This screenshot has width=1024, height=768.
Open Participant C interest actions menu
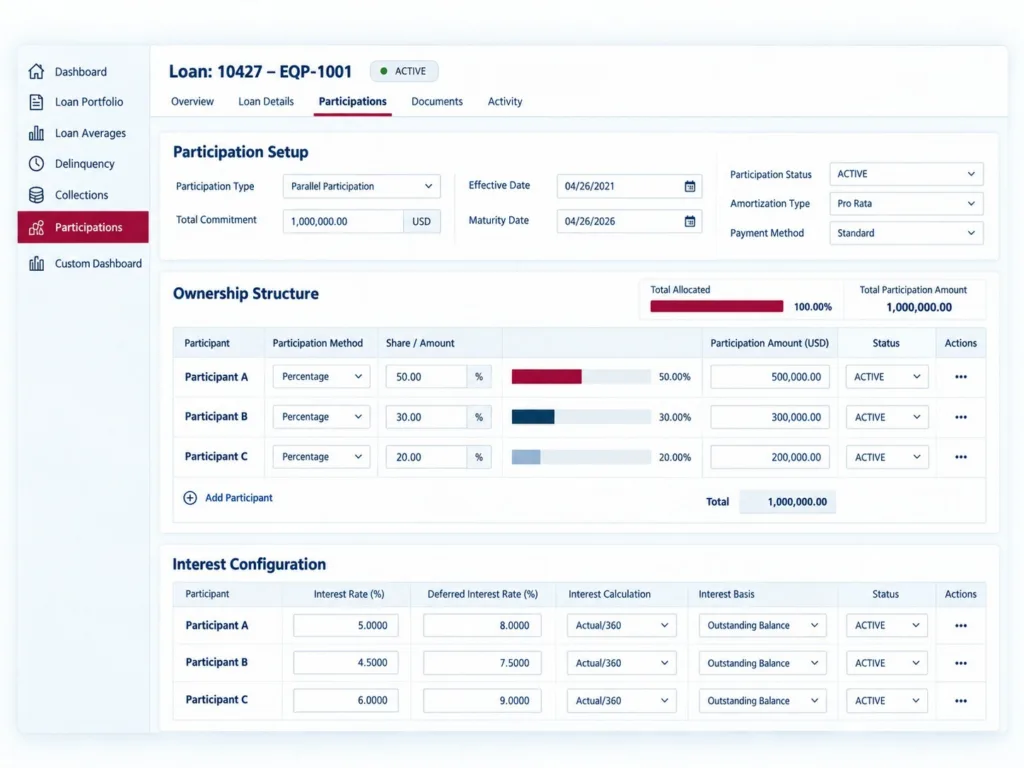pyautogui.click(x=961, y=701)
